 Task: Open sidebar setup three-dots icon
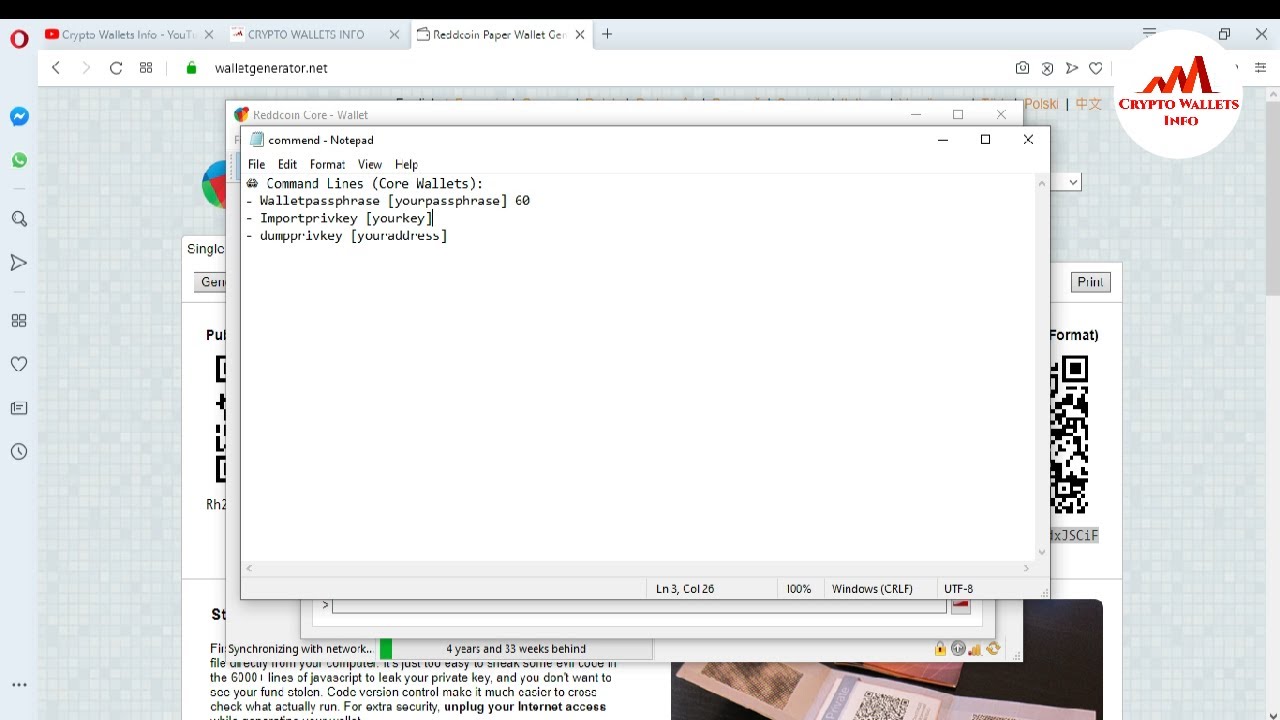click(x=19, y=686)
